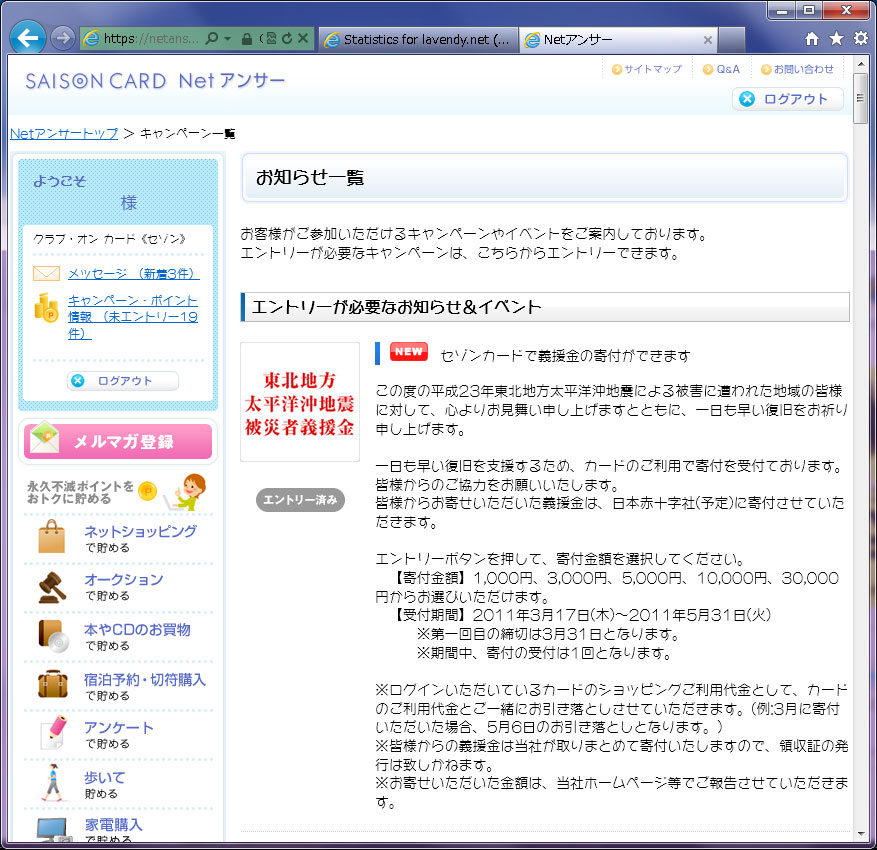Click the walking person icon
Viewport: 877px width, 850px height.
(x=53, y=782)
